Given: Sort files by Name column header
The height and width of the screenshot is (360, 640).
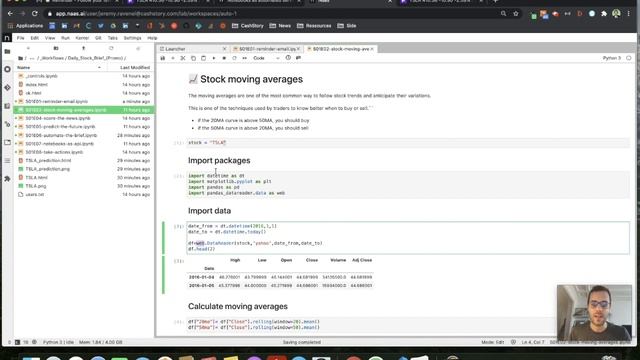Looking at the screenshot, I should pyautogui.click(x=60, y=67).
